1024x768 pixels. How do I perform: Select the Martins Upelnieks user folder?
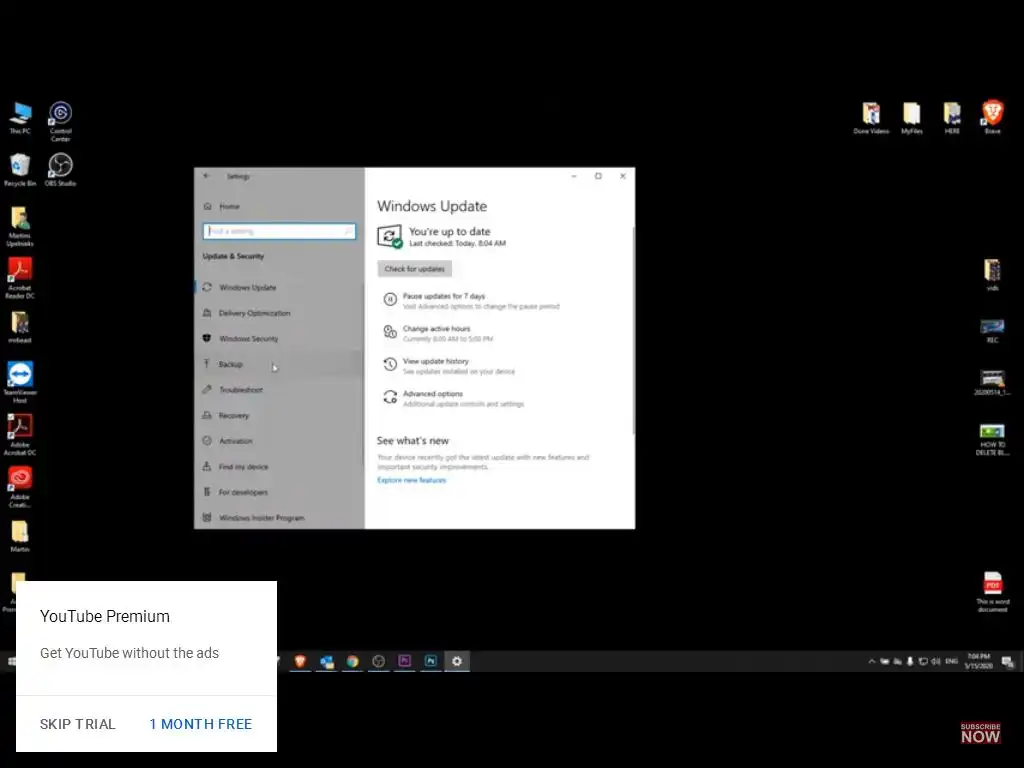click(x=20, y=226)
